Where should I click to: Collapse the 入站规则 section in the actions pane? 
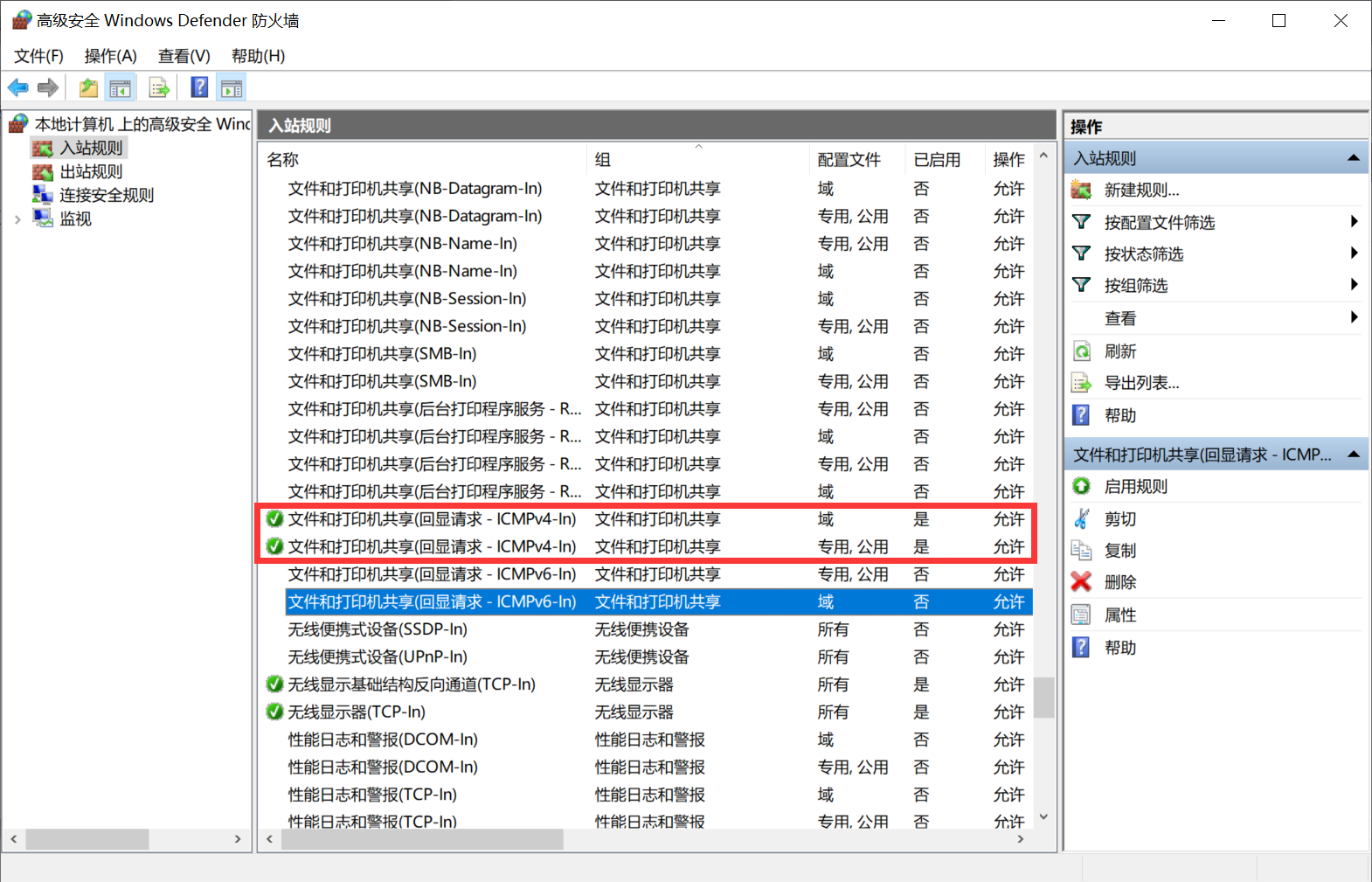[1353, 158]
